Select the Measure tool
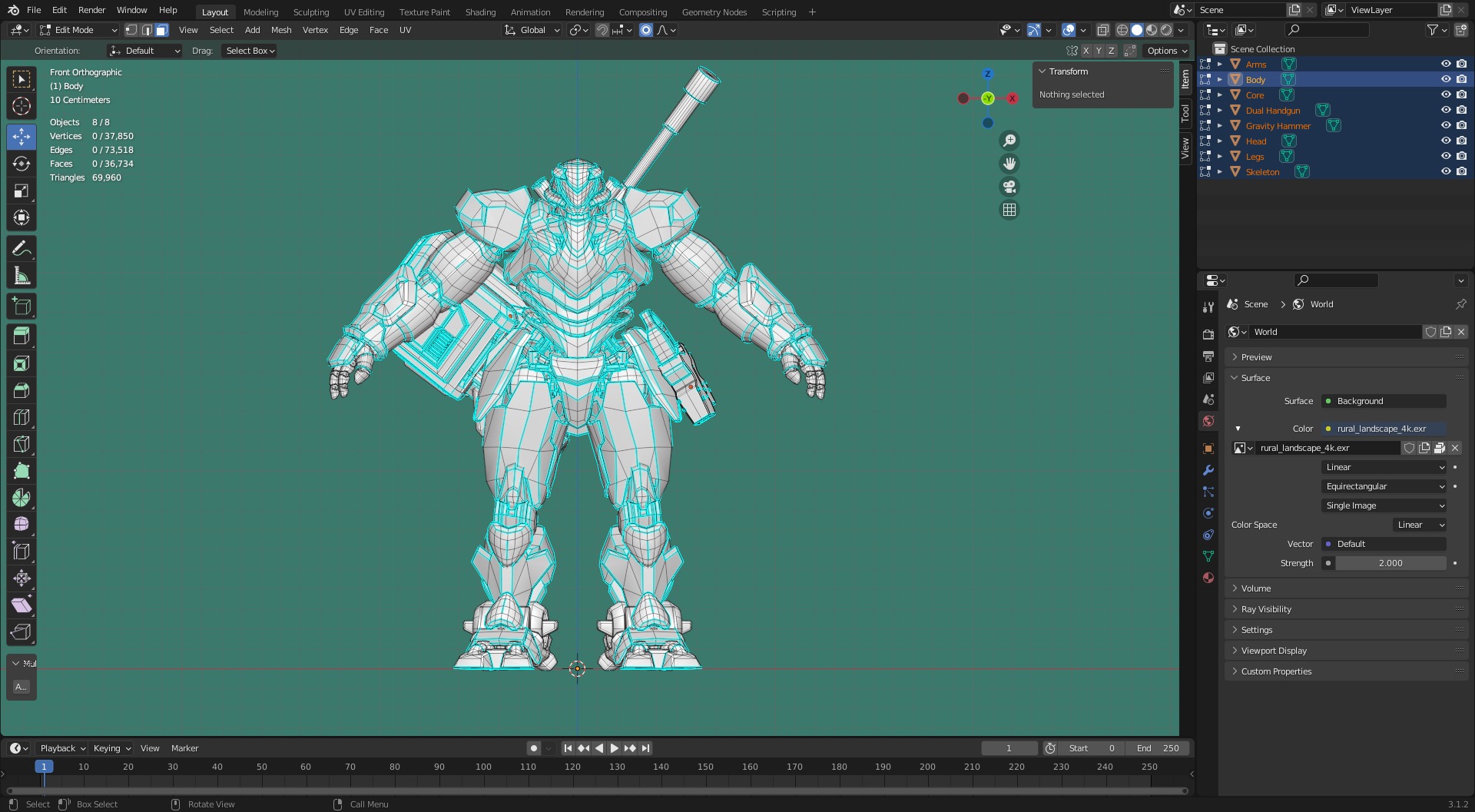This screenshot has width=1475, height=812. coord(22,275)
